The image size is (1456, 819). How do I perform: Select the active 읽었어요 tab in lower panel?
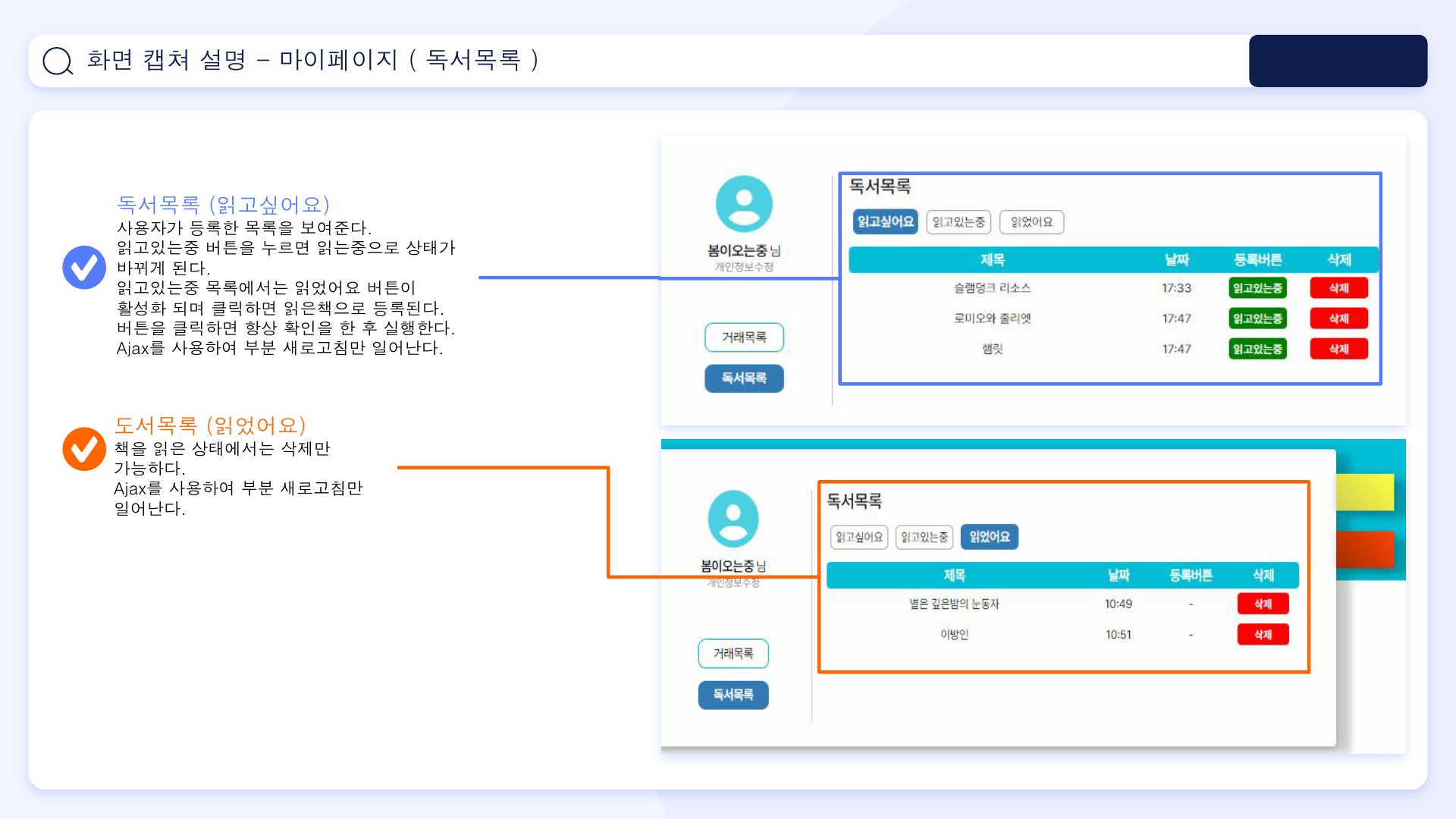(989, 537)
